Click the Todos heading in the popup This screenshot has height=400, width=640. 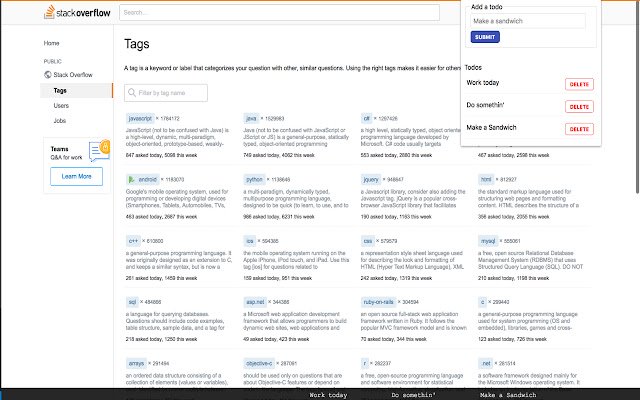pyautogui.click(x=473, y=68)
